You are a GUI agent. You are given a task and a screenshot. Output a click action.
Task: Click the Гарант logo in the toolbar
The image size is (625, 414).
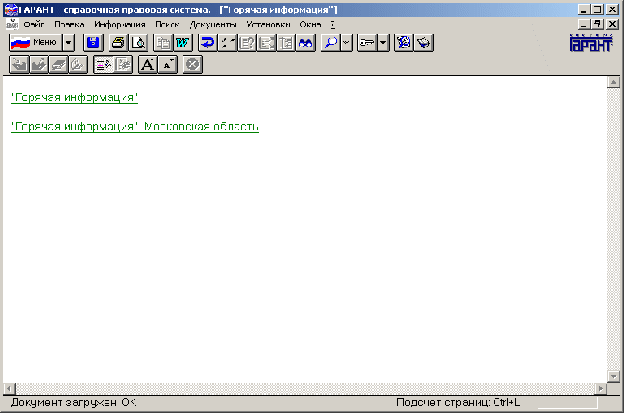click(591, 43)
